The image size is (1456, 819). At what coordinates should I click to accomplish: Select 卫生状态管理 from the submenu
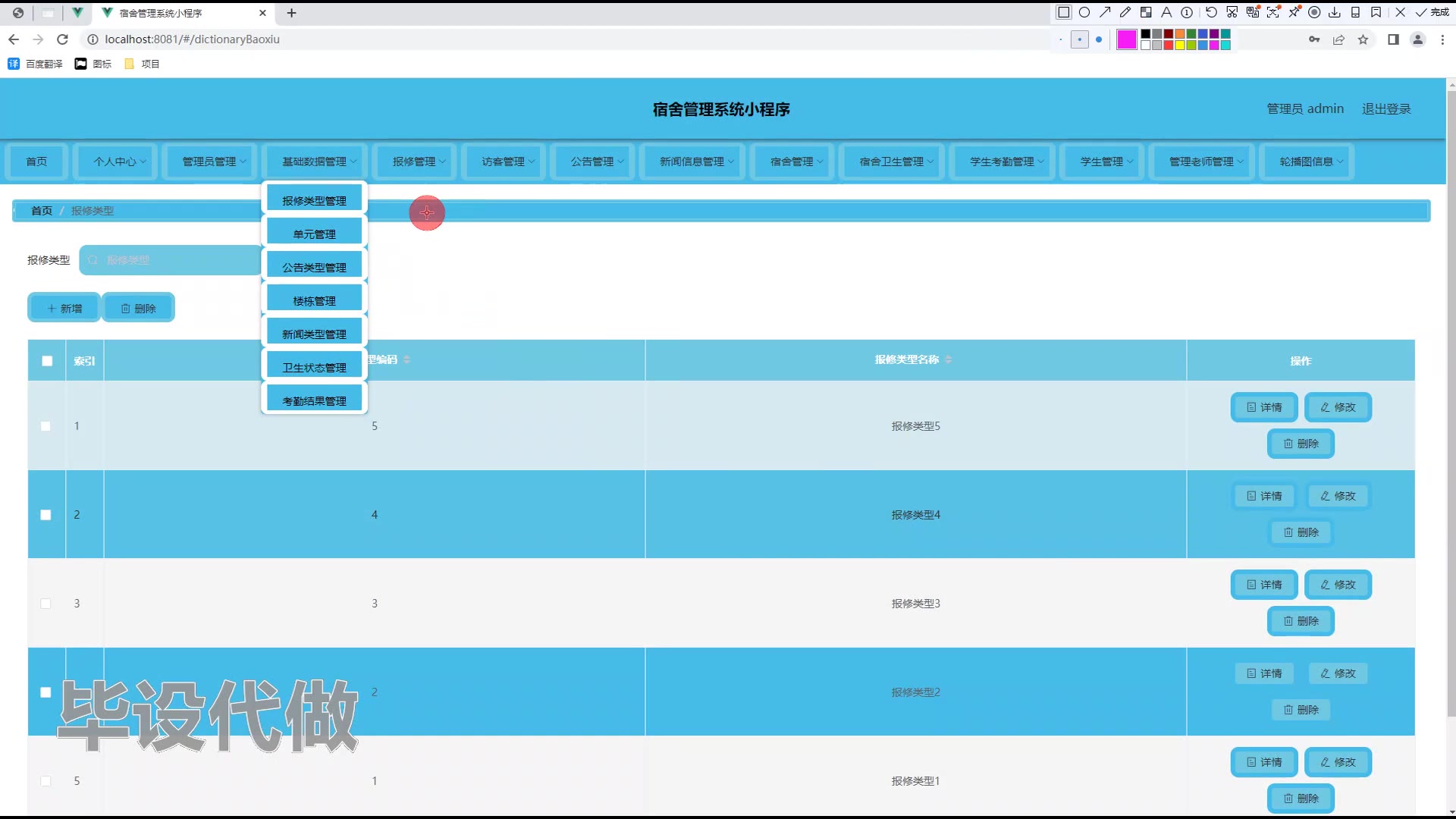(x=314, y=367)
